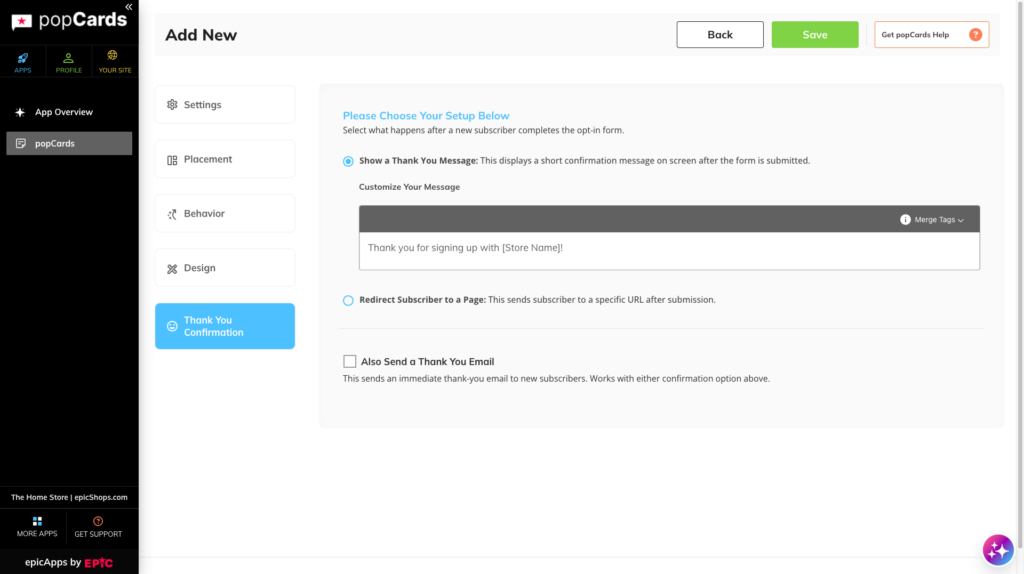
Task: Click the Back button
Action: 720,35
